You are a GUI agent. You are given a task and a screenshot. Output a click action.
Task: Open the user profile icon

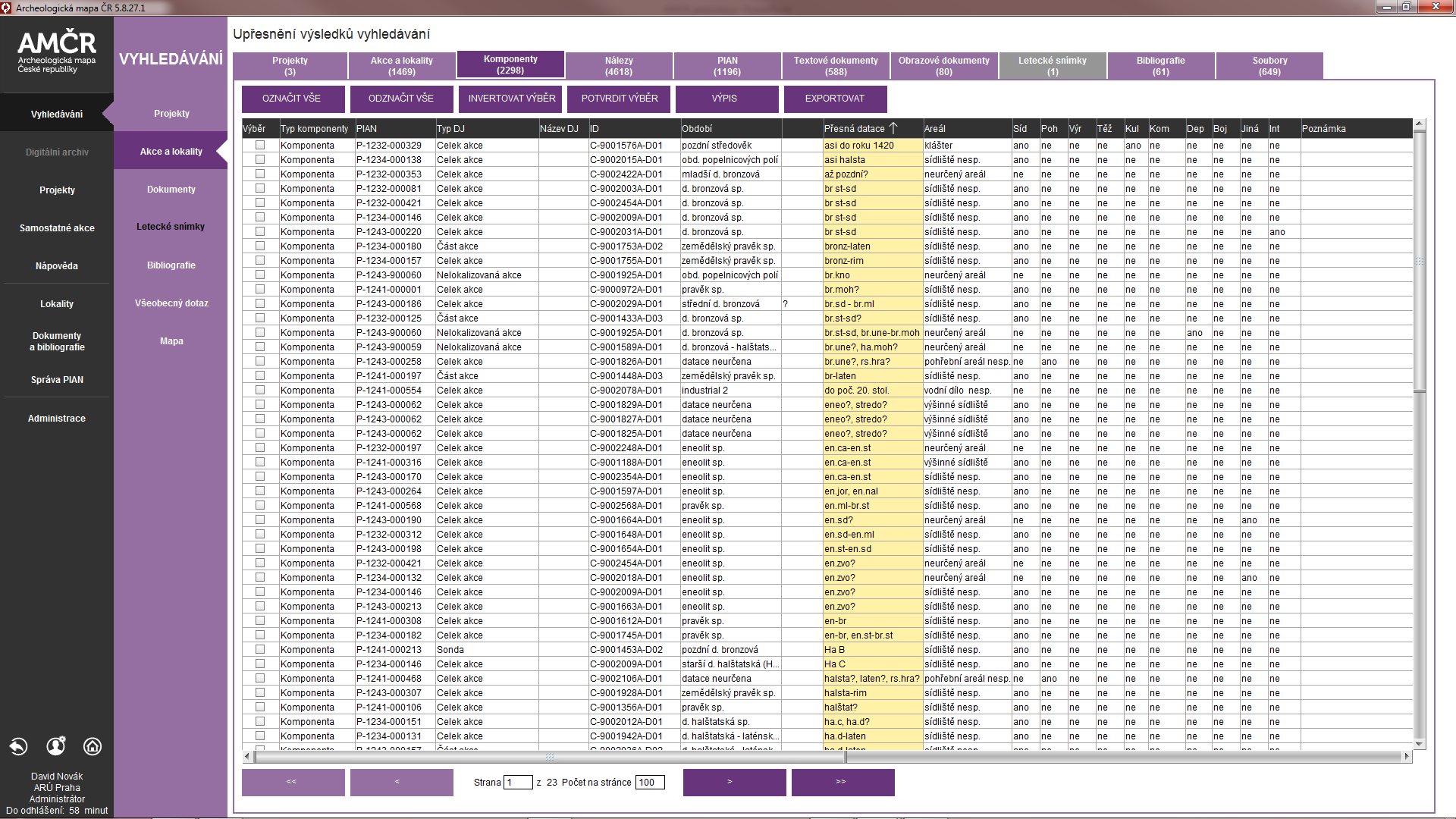coord(55,746)
